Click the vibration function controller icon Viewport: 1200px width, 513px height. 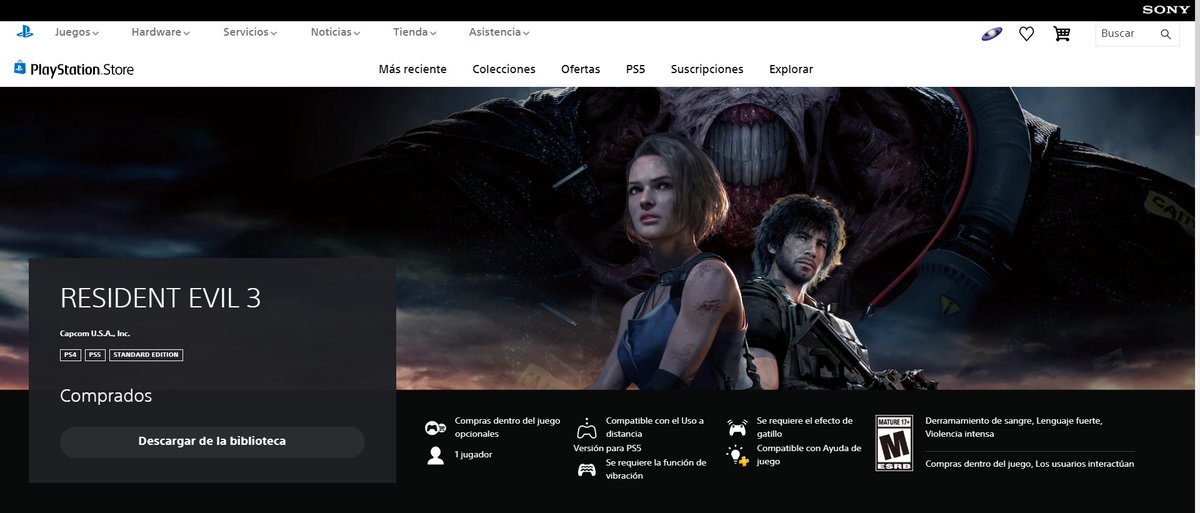tap(587, 469)
